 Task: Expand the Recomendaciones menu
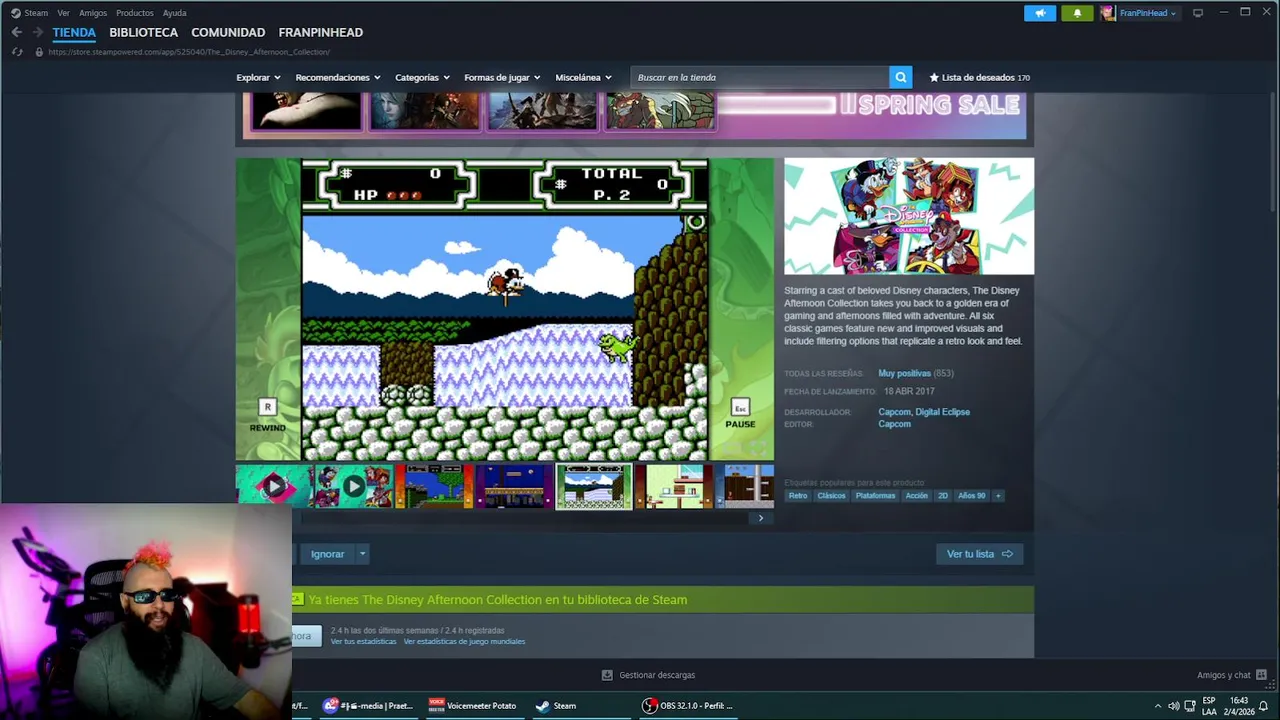(338, 77)
